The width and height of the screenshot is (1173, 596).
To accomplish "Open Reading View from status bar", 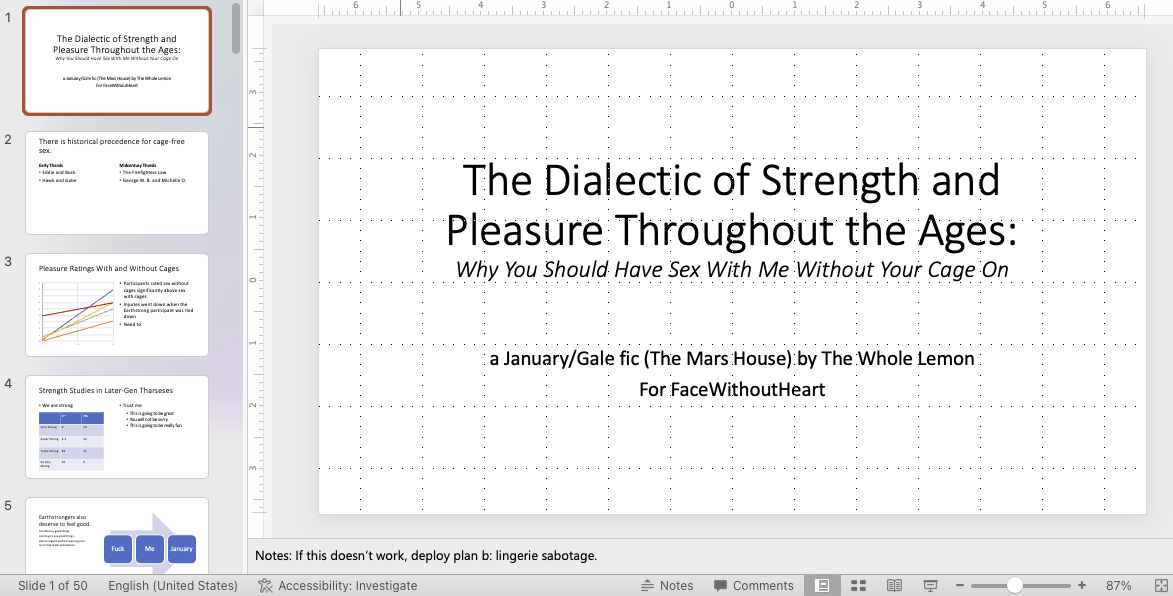I will pyautogui.click(x=894, y=586).
